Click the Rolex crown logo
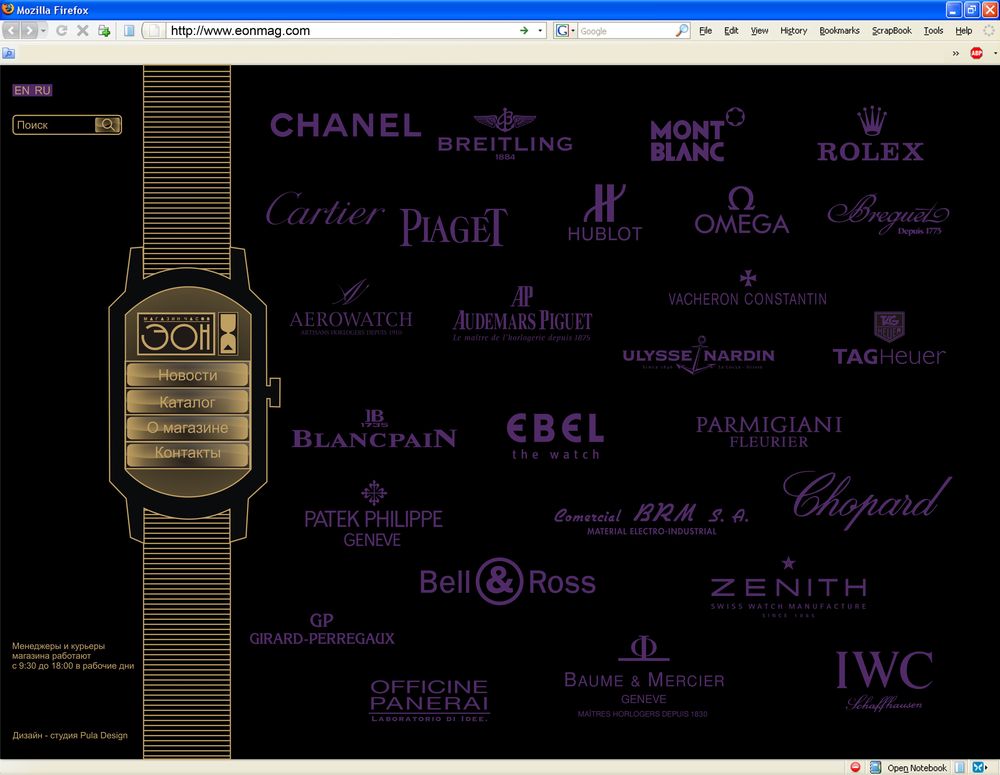1000x775 pixels. [x=871, y=136]
